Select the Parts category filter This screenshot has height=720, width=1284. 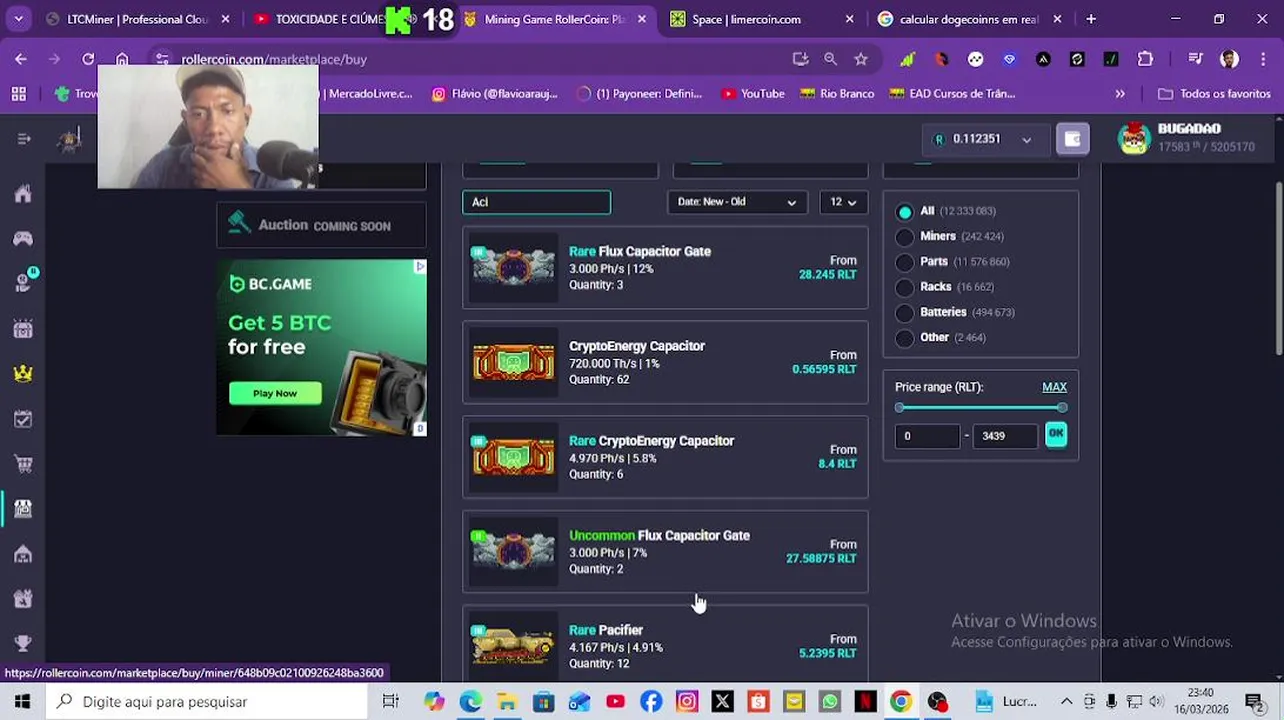pyautogui.click(x=905, y=262)
